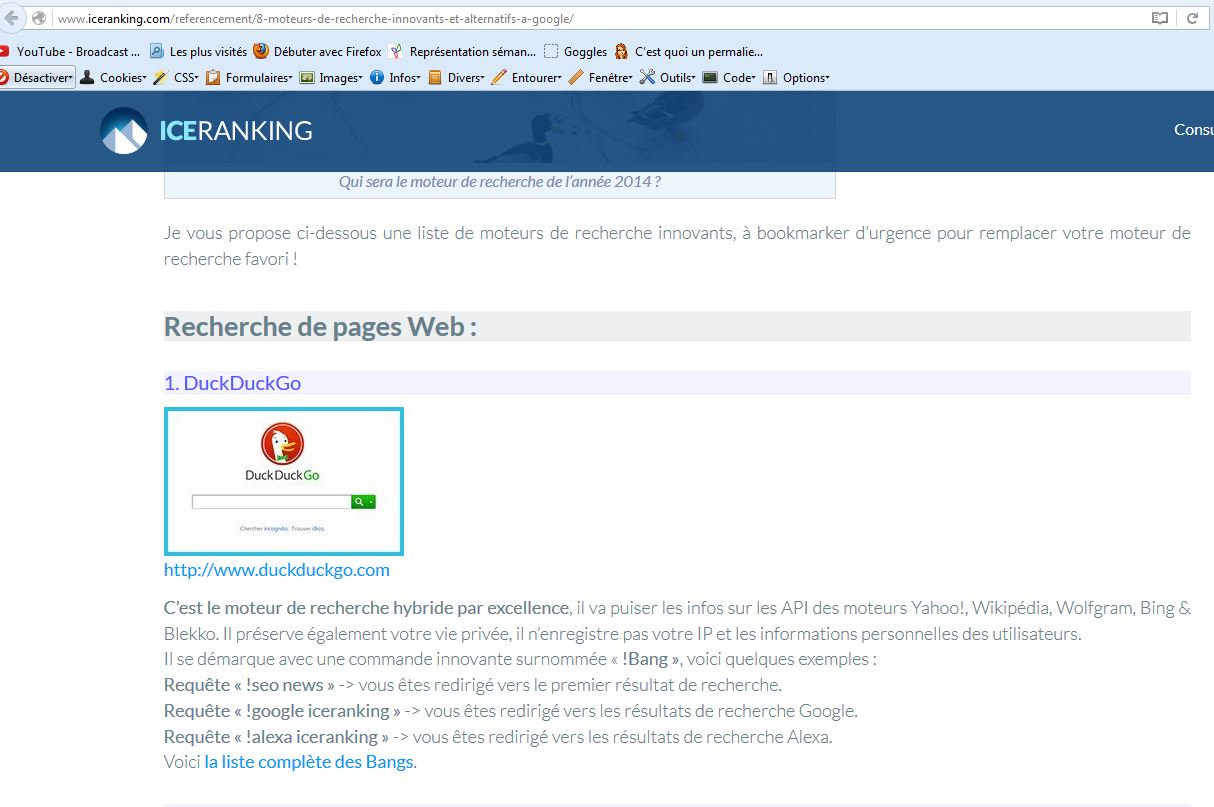Image resolution: width=1214 pixels, height=807 pixels.
Task: Click the Images picture icon in the toolbar
Action: (307, 77)
